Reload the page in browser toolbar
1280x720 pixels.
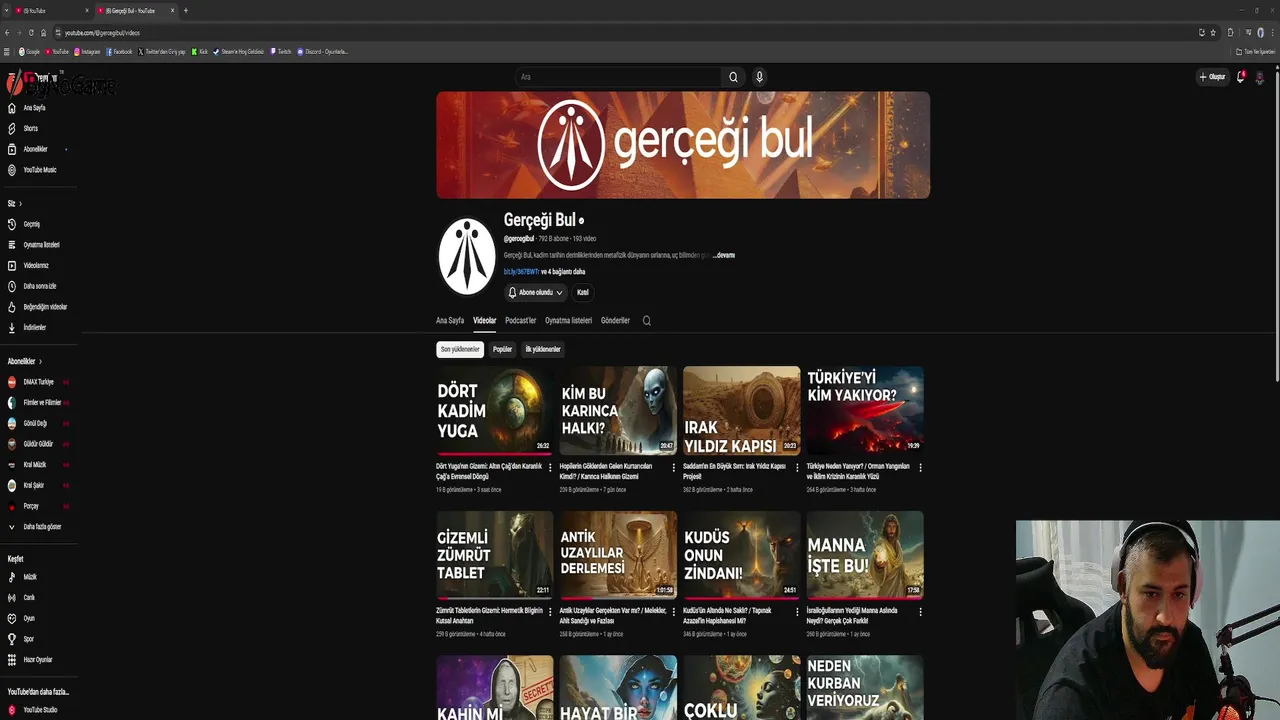click(31, 33)
